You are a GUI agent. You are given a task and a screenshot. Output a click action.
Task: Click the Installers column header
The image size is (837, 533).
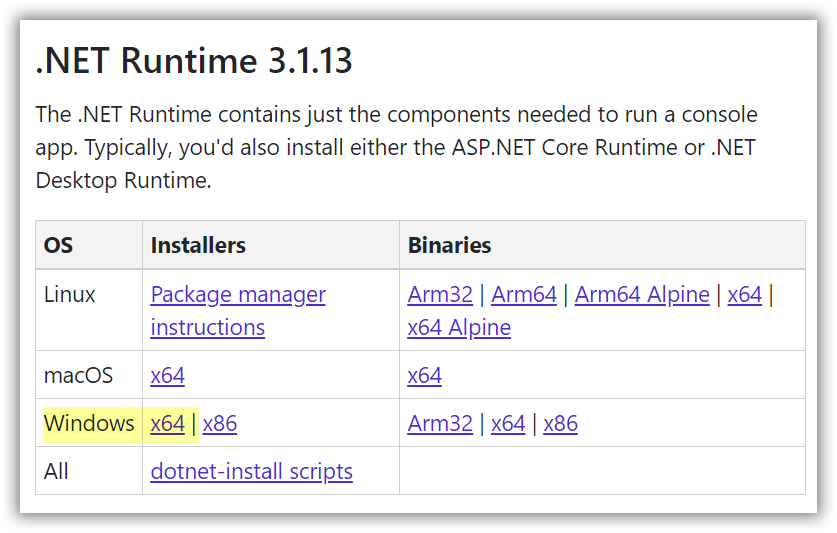tap(198, 245)
